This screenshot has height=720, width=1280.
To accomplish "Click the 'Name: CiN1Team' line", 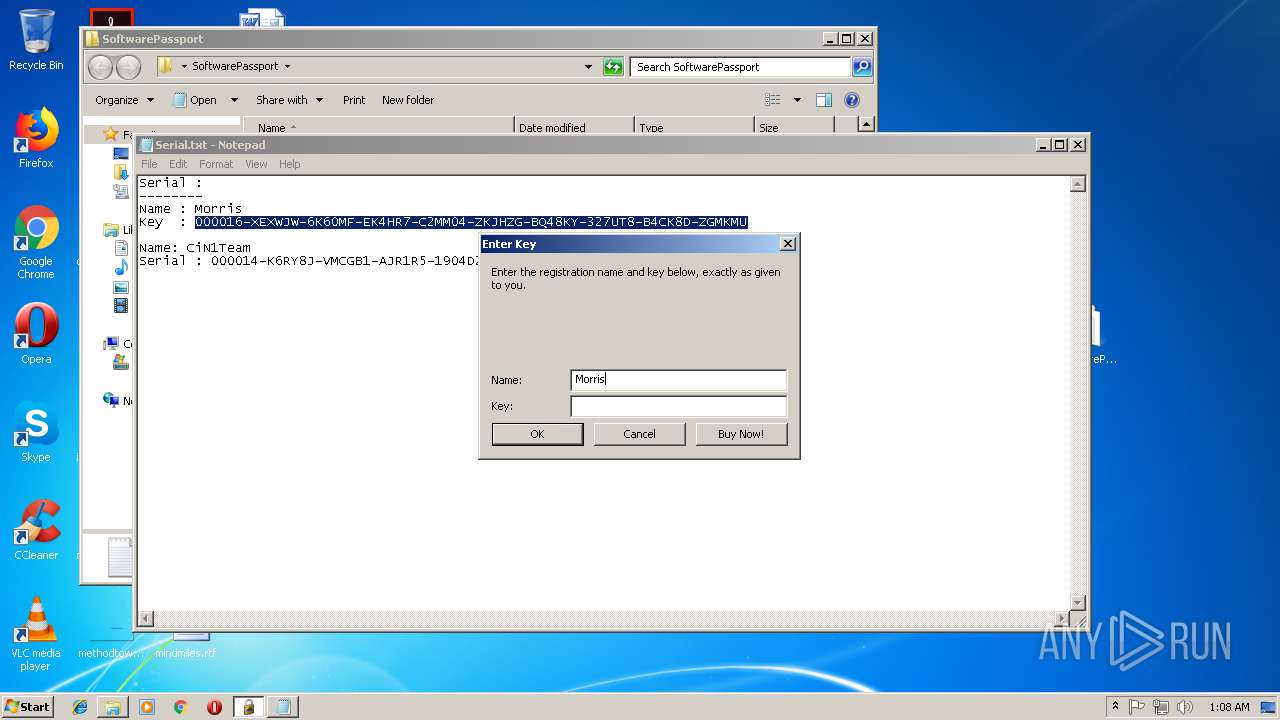I will tap(195, 248).
